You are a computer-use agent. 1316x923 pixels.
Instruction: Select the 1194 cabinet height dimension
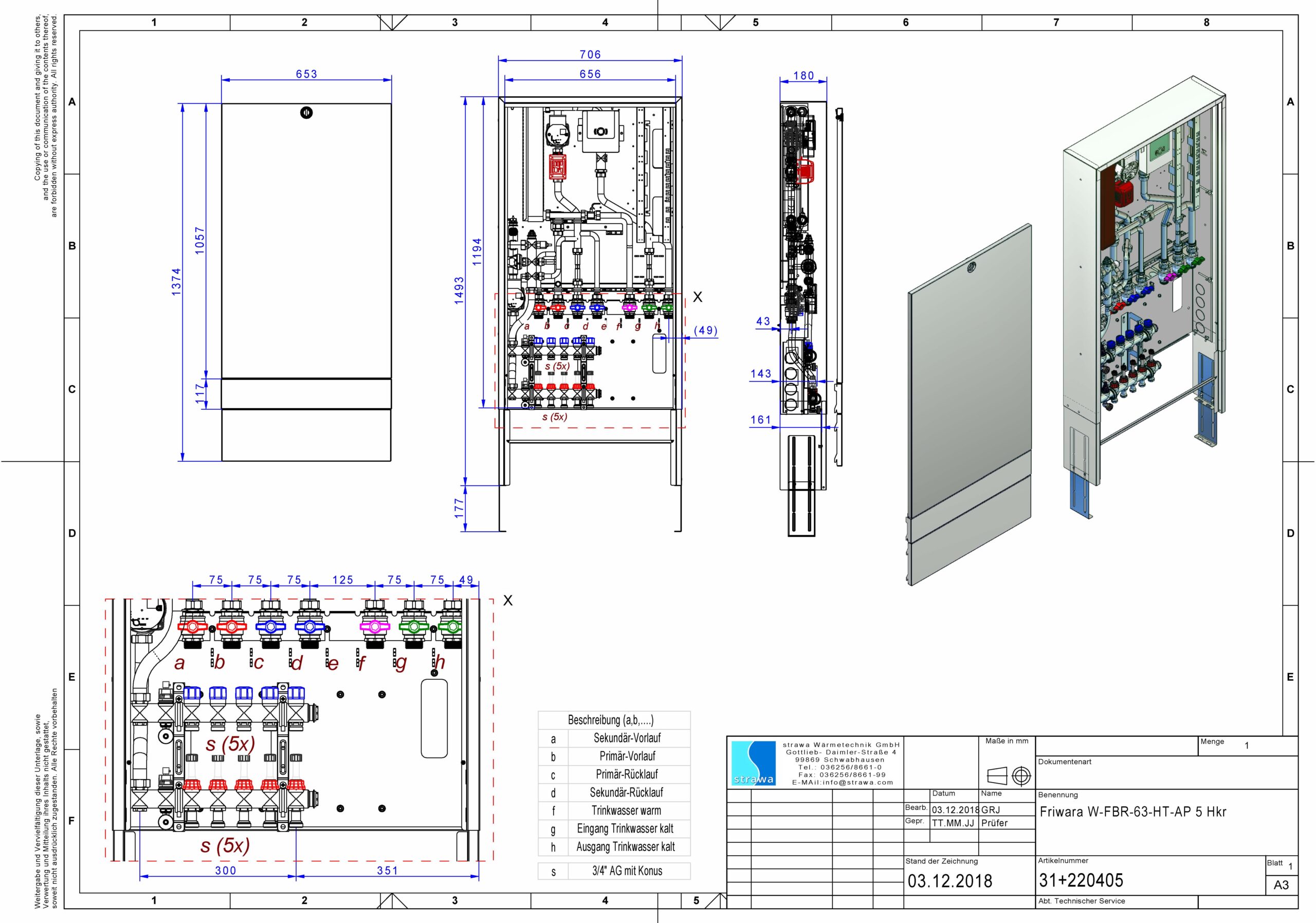click(477, 252)
